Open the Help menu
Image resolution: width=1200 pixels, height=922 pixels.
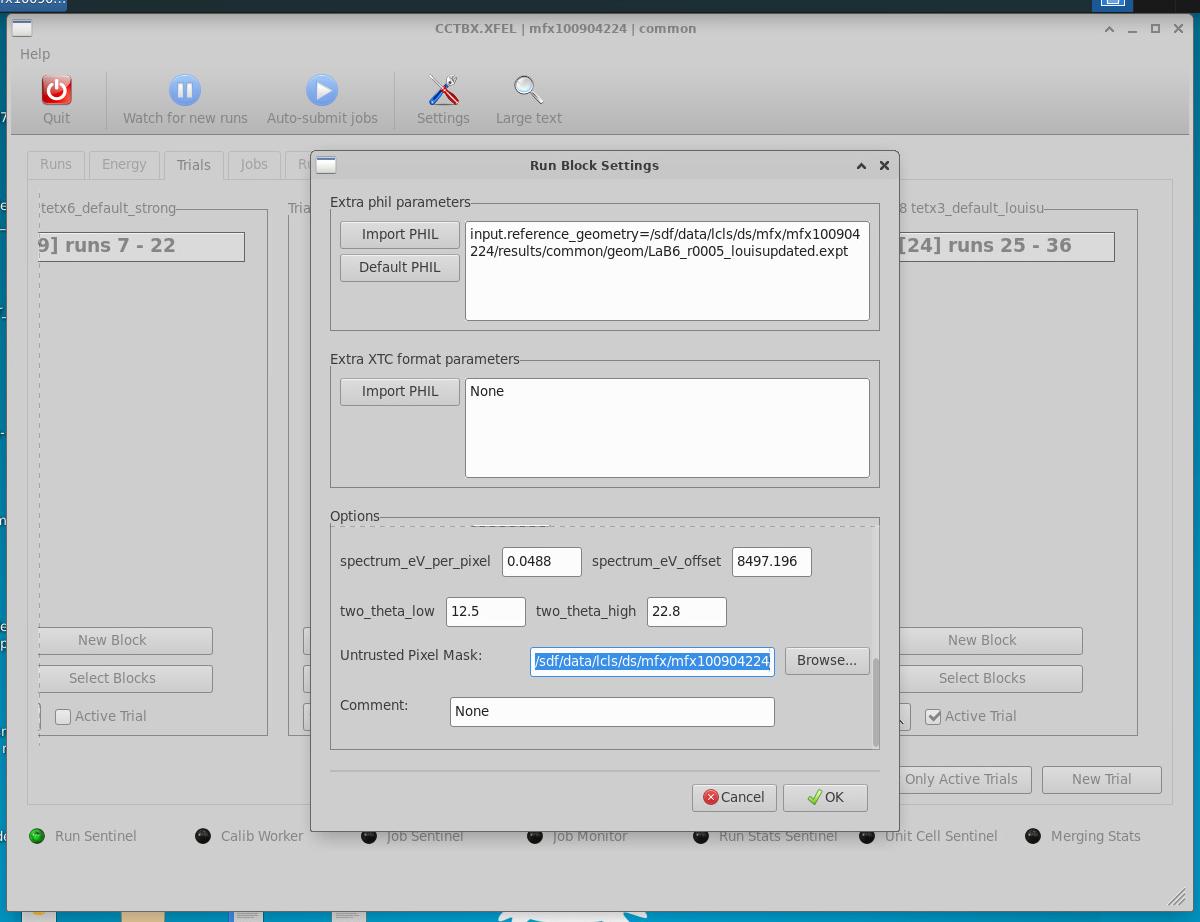click(x=35, y=54)
